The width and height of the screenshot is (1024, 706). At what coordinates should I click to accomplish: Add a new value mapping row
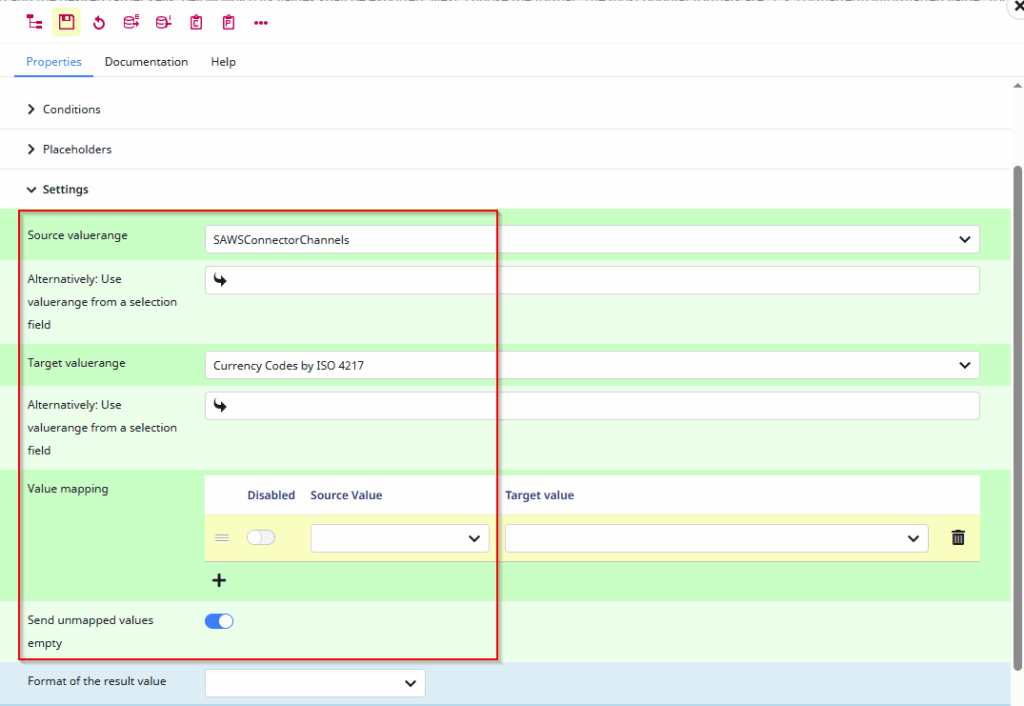(218, 579)
